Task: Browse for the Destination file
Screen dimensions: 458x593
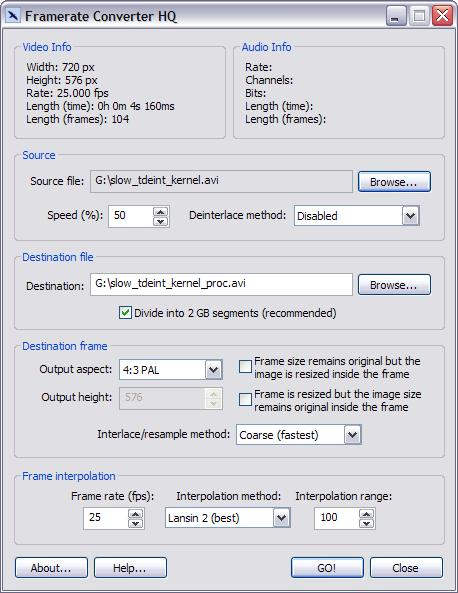Action: (x=394, y=284)
